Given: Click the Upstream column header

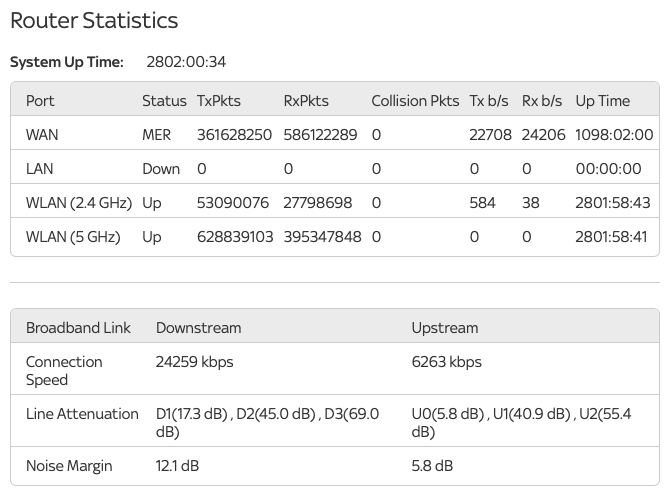Looking at the screenshot, I should tap(445, 328).
